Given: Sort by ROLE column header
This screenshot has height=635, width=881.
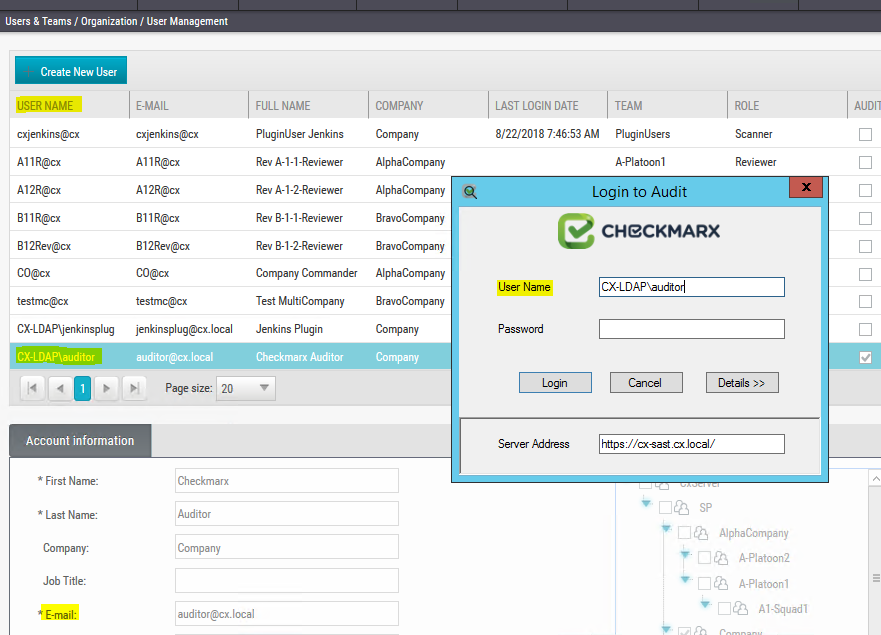Looking at the screenshot, I should 747,106.
